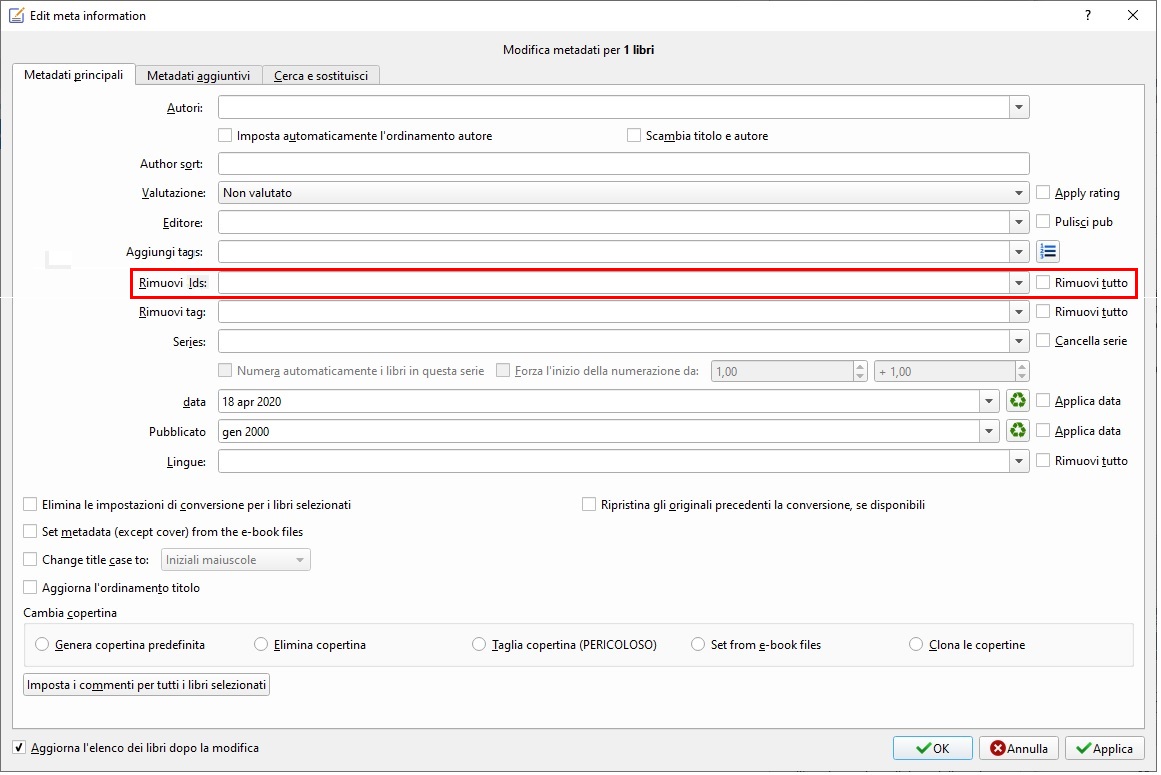The image size is (1161, 775).
Task: Click the Applica button
Action: 1105,748
